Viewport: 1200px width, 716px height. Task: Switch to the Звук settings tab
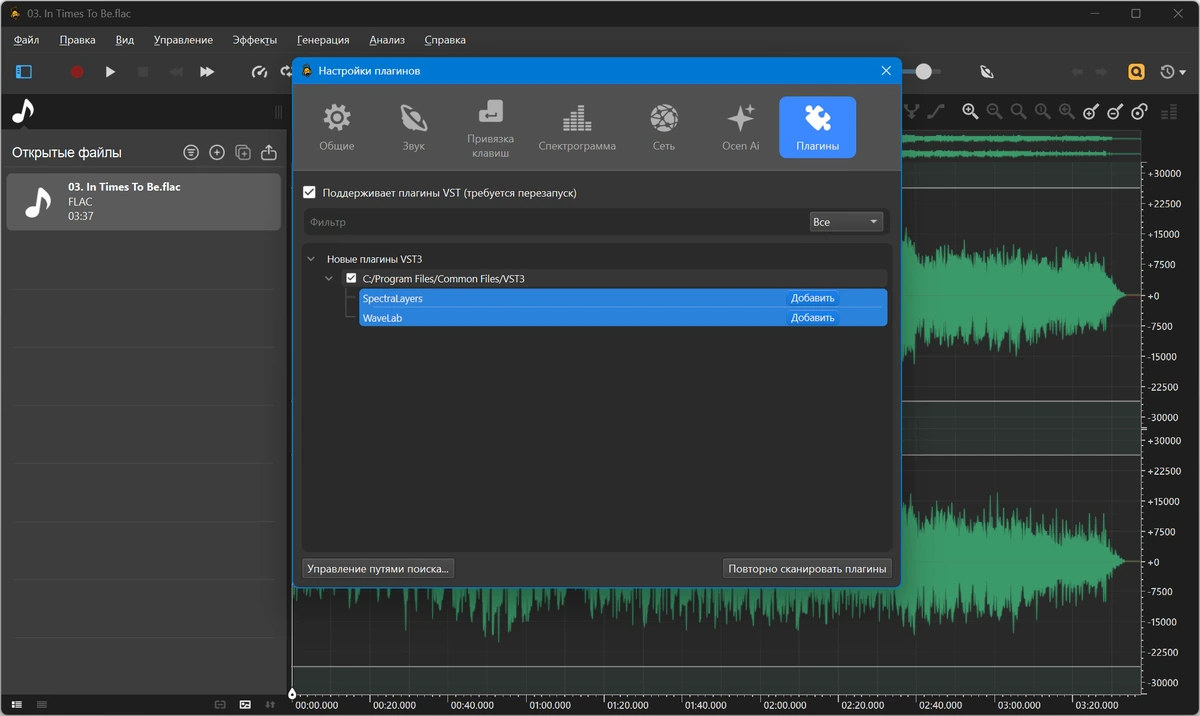[414, 127]
